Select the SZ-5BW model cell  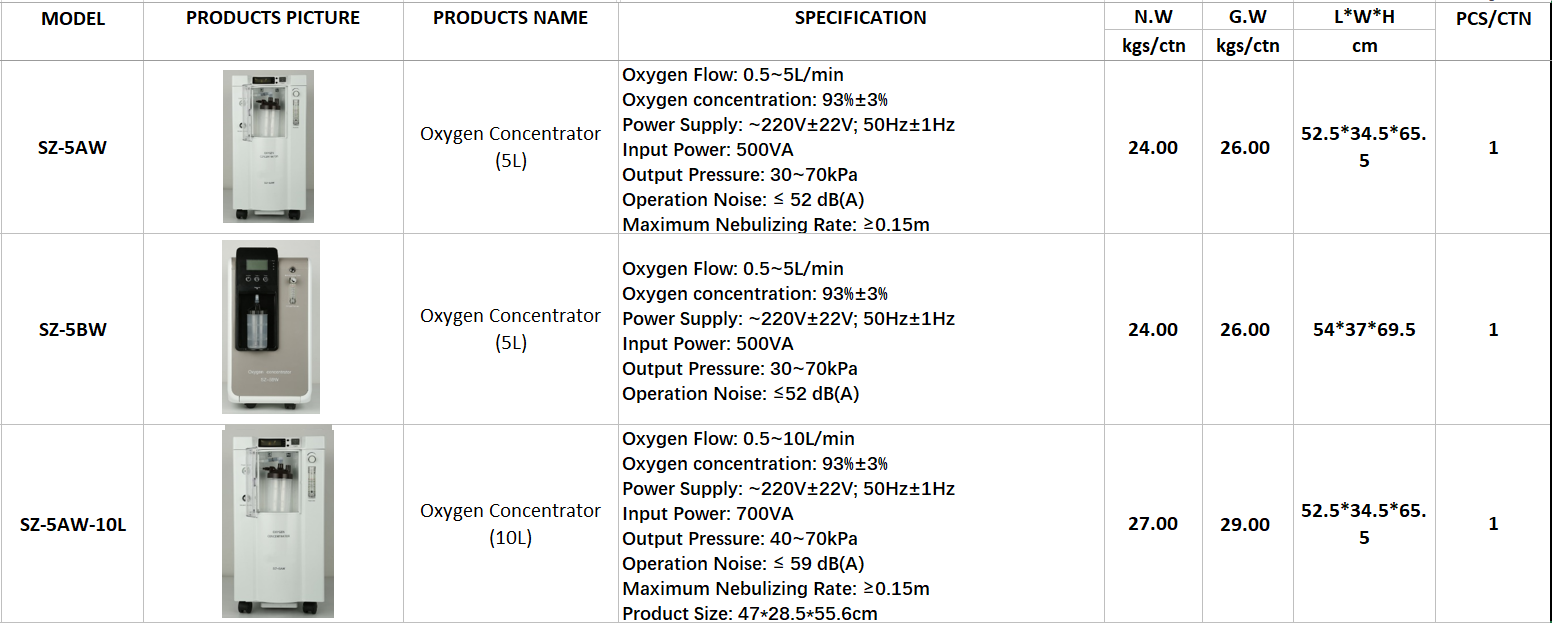click(73, 329)
